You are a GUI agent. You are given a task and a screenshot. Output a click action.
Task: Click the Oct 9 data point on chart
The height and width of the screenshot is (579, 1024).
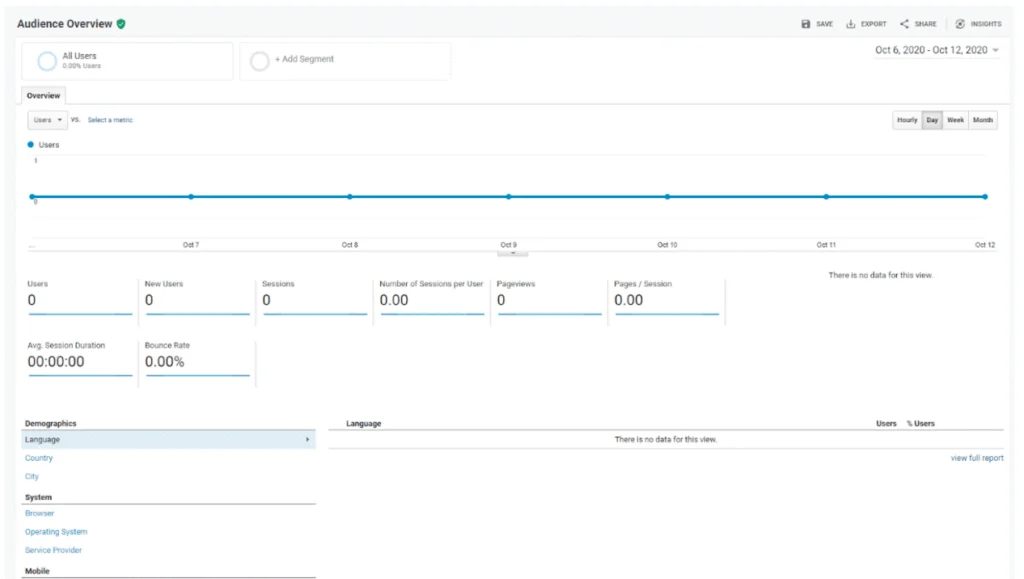(x=509, y=196)
